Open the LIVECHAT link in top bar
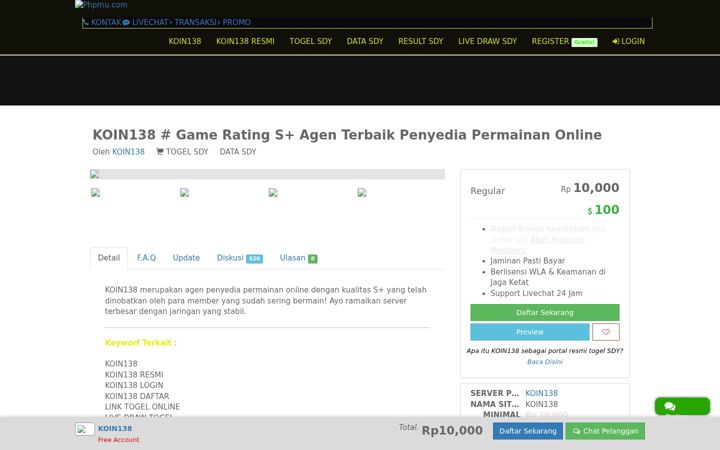Screen dimensions: 720x450 point(145,22)
